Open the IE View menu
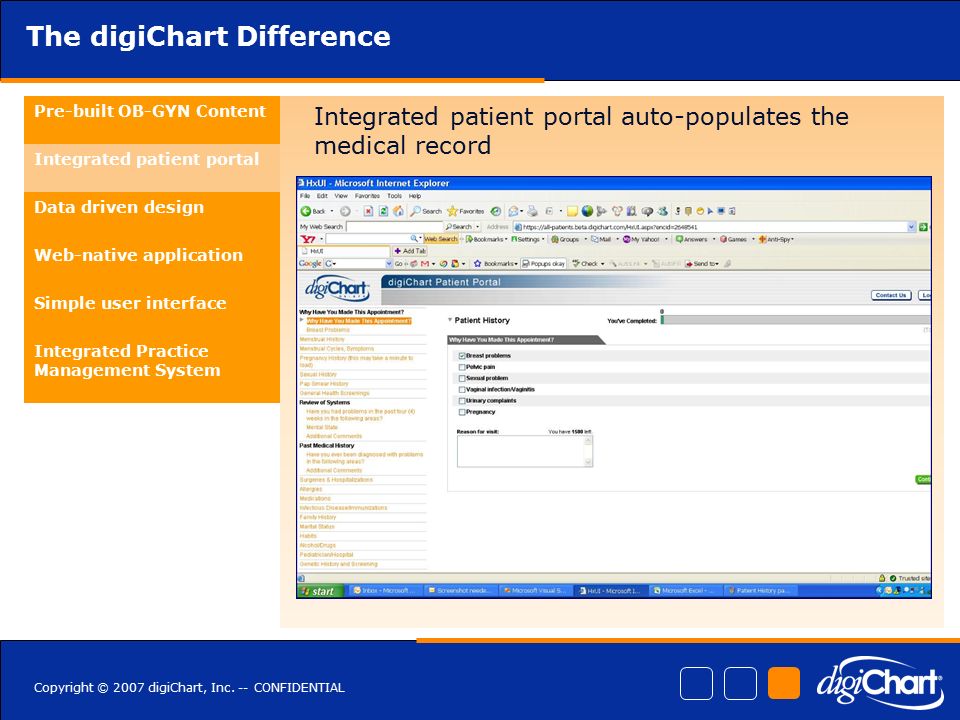Viewport: 960px width, 720px height. pyautogui.click(x=341, y=197)
